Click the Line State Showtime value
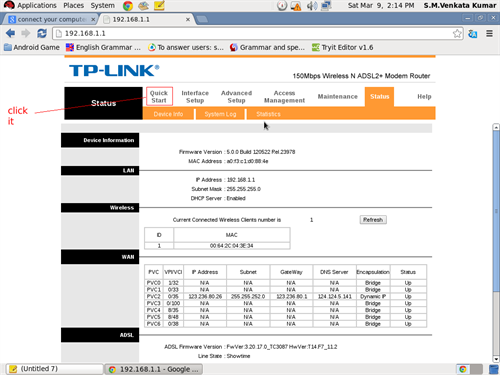Viewport: 500px width, 375px height. click(x=238, y=356)
